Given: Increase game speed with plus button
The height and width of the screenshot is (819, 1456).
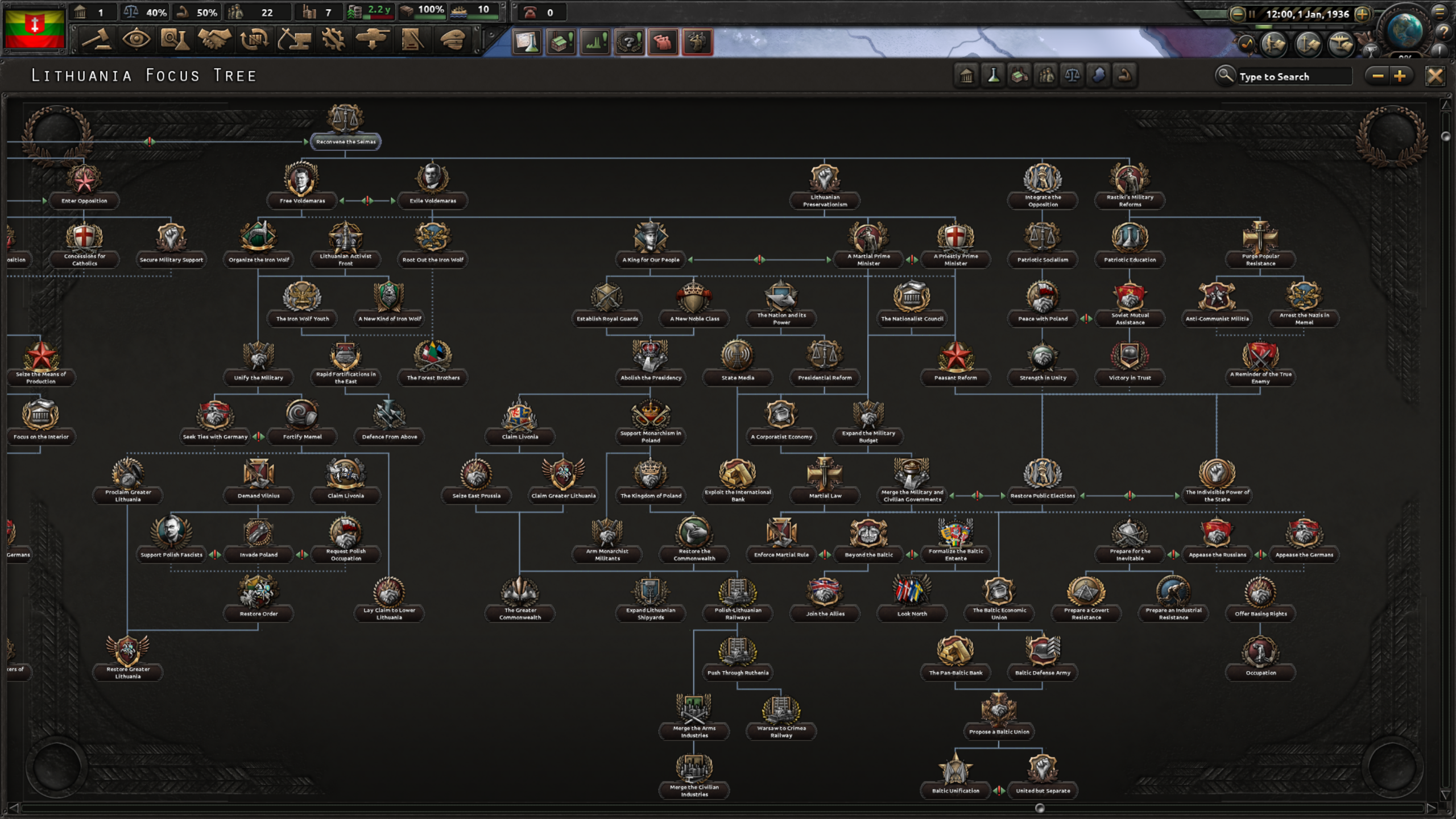Looking at the screenshot, I should (1363, 14).
